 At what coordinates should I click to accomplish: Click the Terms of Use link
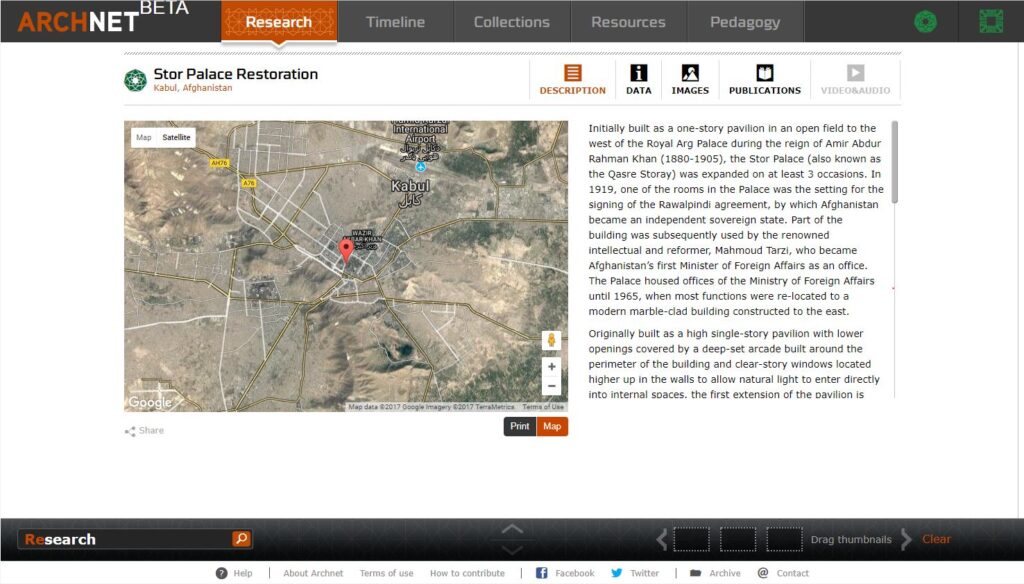click(386, 573)
